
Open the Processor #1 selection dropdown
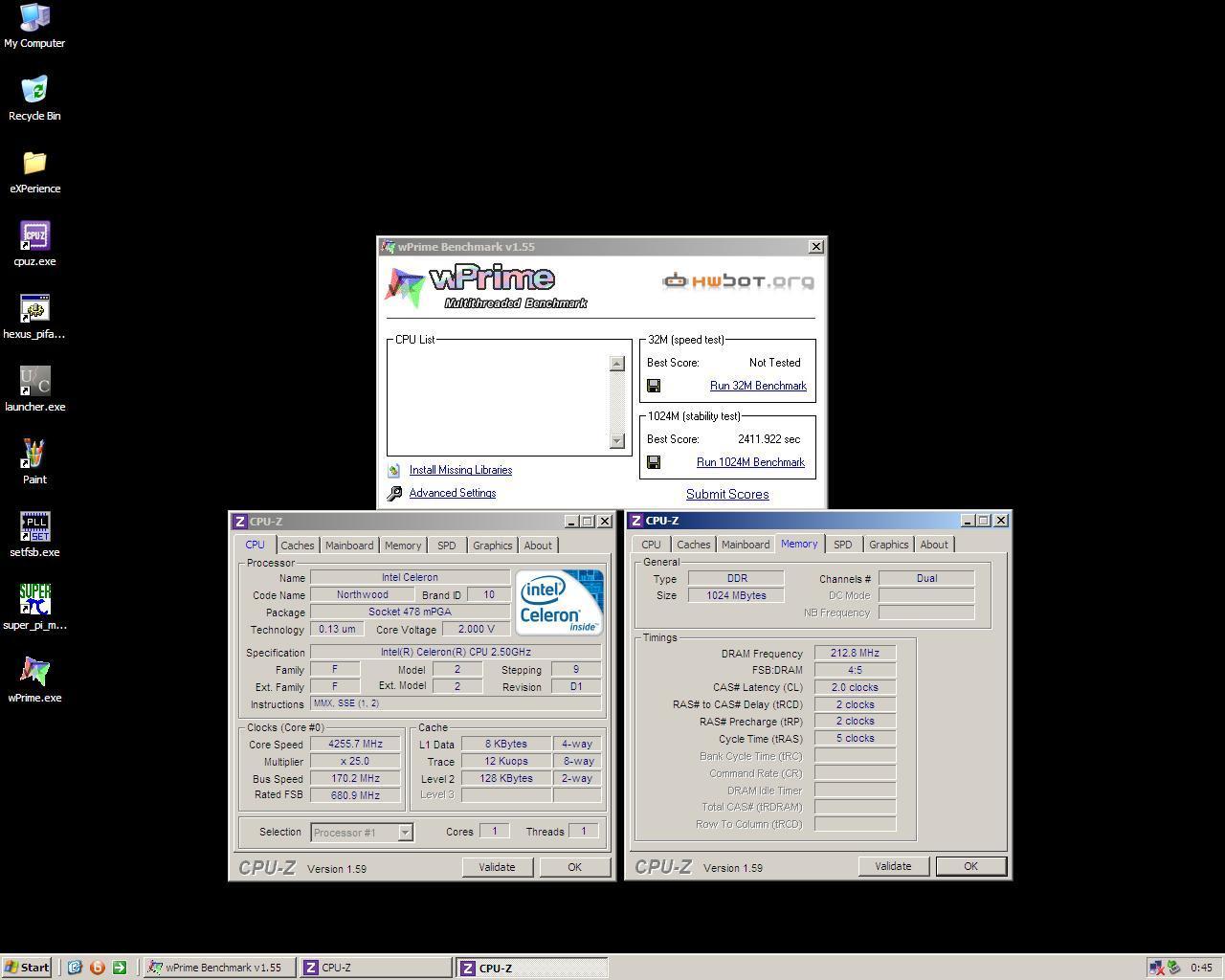click(405, 833)
